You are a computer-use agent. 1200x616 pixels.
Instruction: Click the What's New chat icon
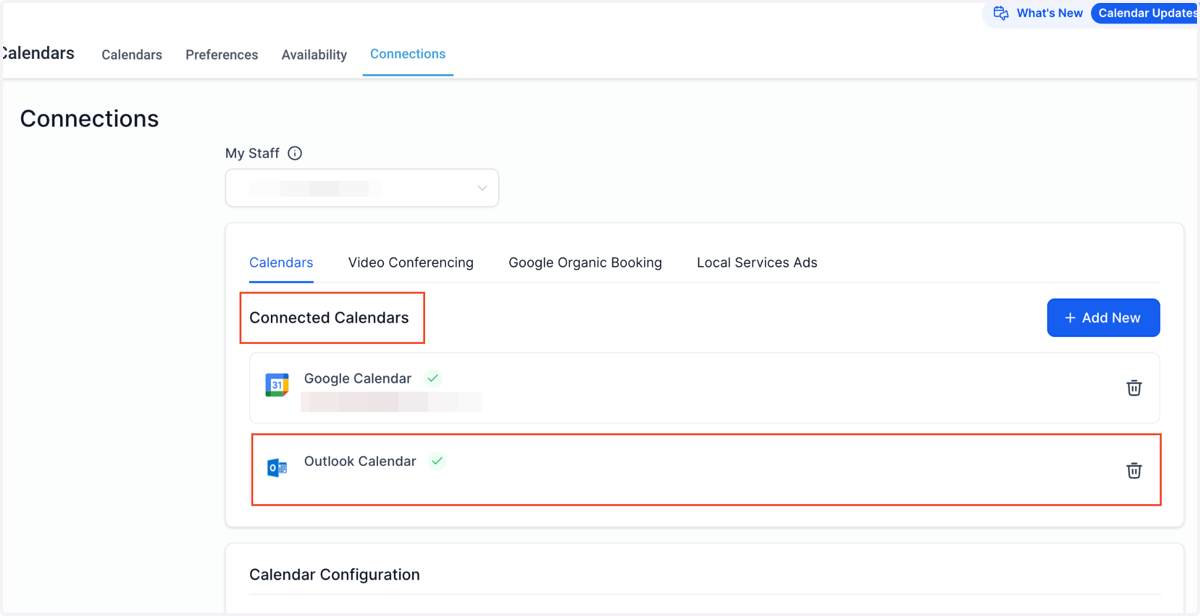coord(1001,13)
